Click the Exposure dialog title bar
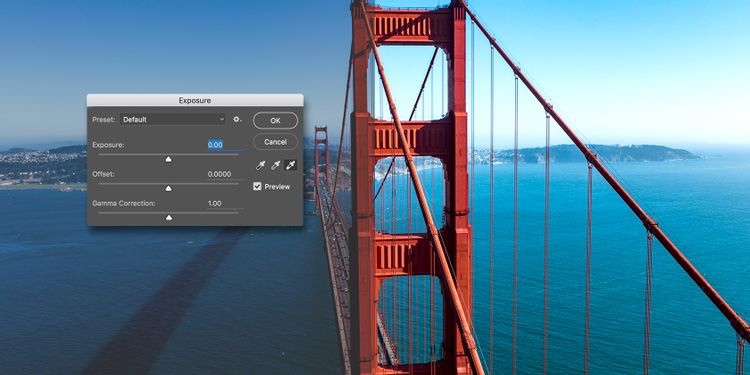The height and width of the screenshot is (375, 750). tap(195, 100)
